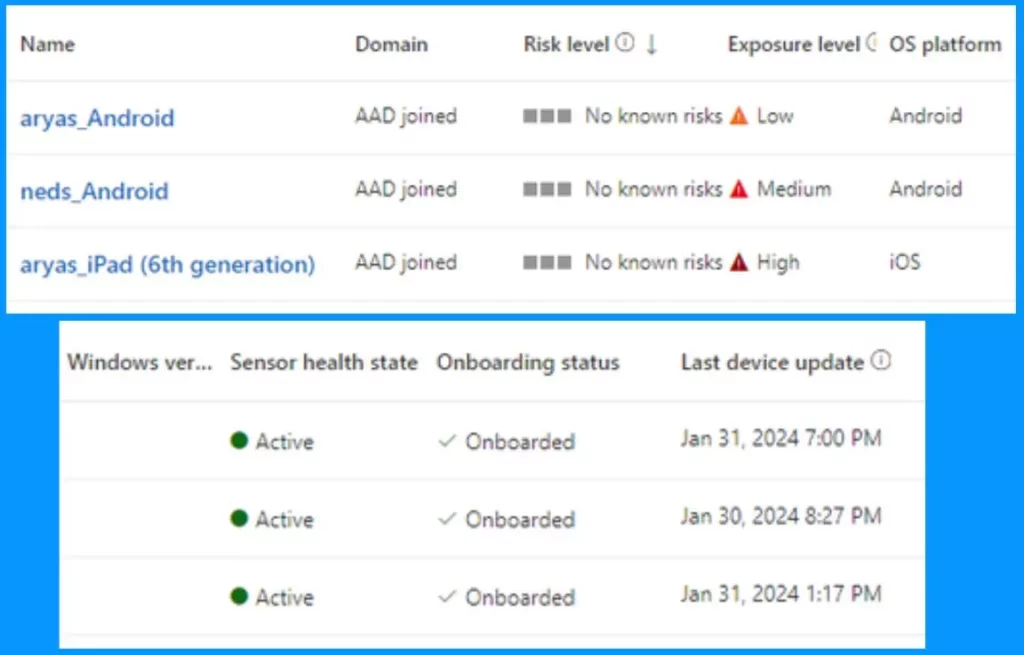
Task: Sort by the Risk level column header
Action: point(566,44)
